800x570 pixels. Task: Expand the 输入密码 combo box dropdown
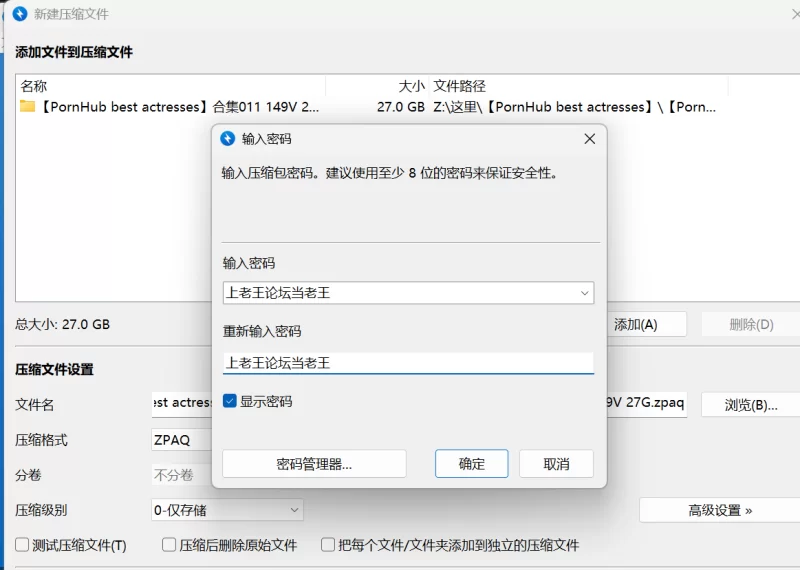tap(585, 293)
